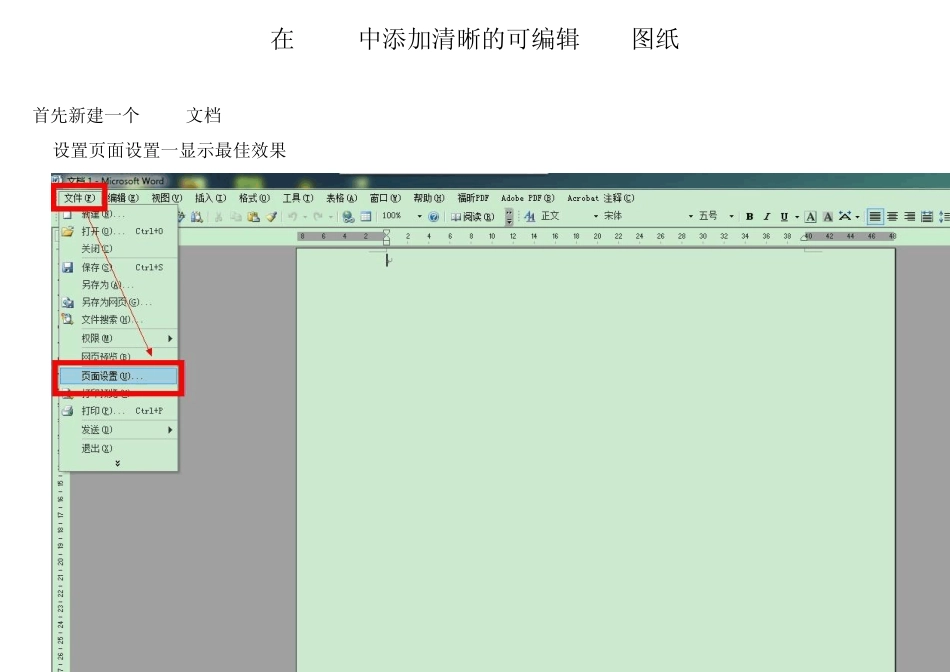Choose 文件搜索 (File Search) entry
The width and height of the screenshot is (950, 672).
[119, 319]
